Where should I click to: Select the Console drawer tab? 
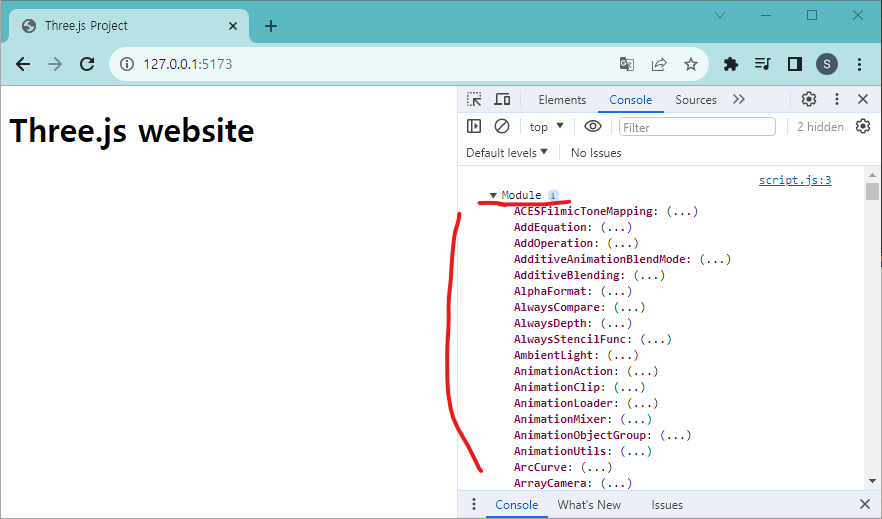tap(516, 504)
